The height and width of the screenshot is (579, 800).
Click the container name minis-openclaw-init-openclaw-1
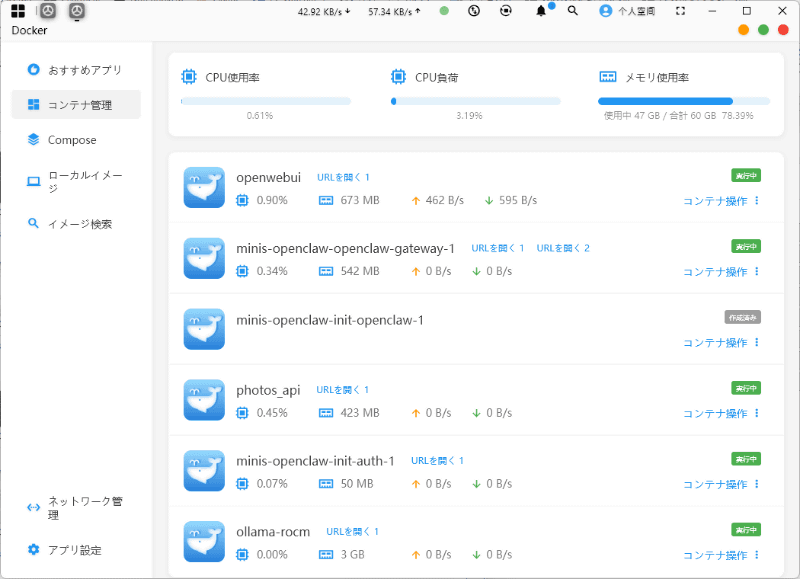[330, 320]
